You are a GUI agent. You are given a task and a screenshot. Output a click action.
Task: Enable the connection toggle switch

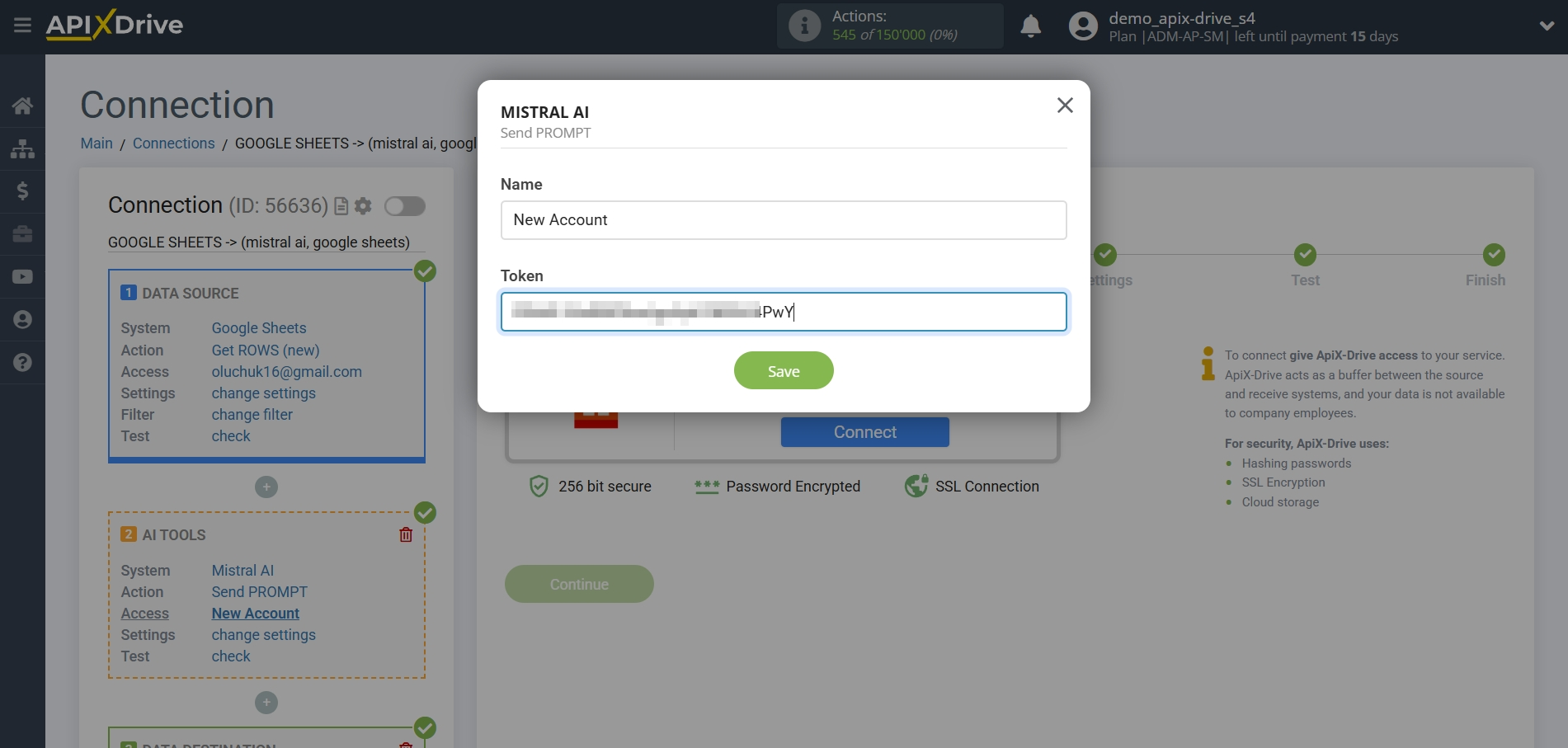tap(405, 206)
